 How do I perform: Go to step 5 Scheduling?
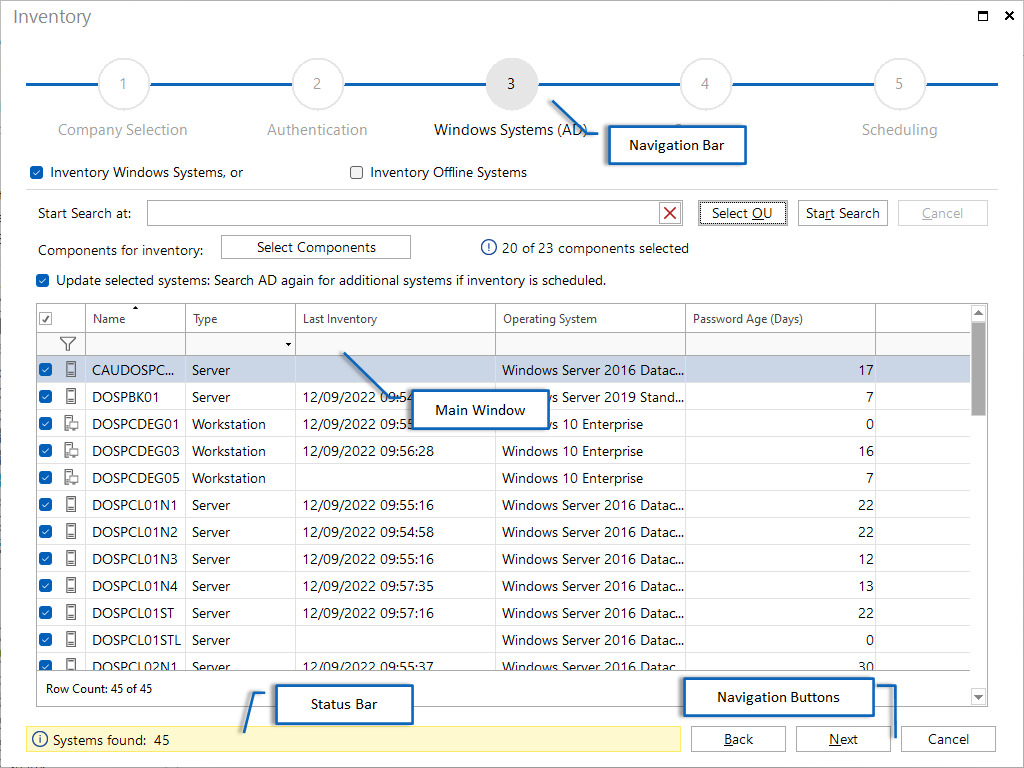[x=899, y=84]
